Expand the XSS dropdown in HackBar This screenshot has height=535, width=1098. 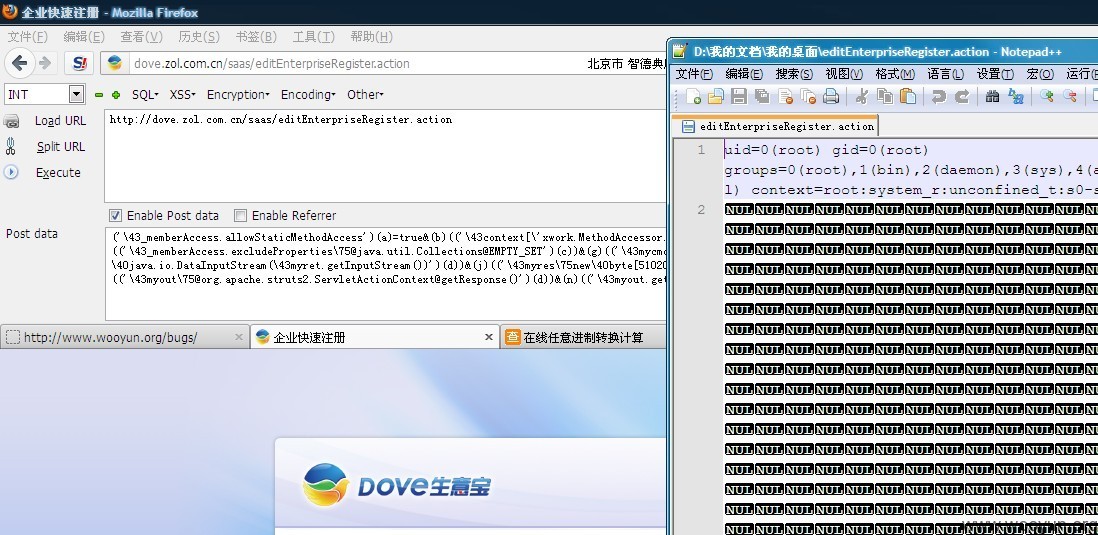click(182, 95)
